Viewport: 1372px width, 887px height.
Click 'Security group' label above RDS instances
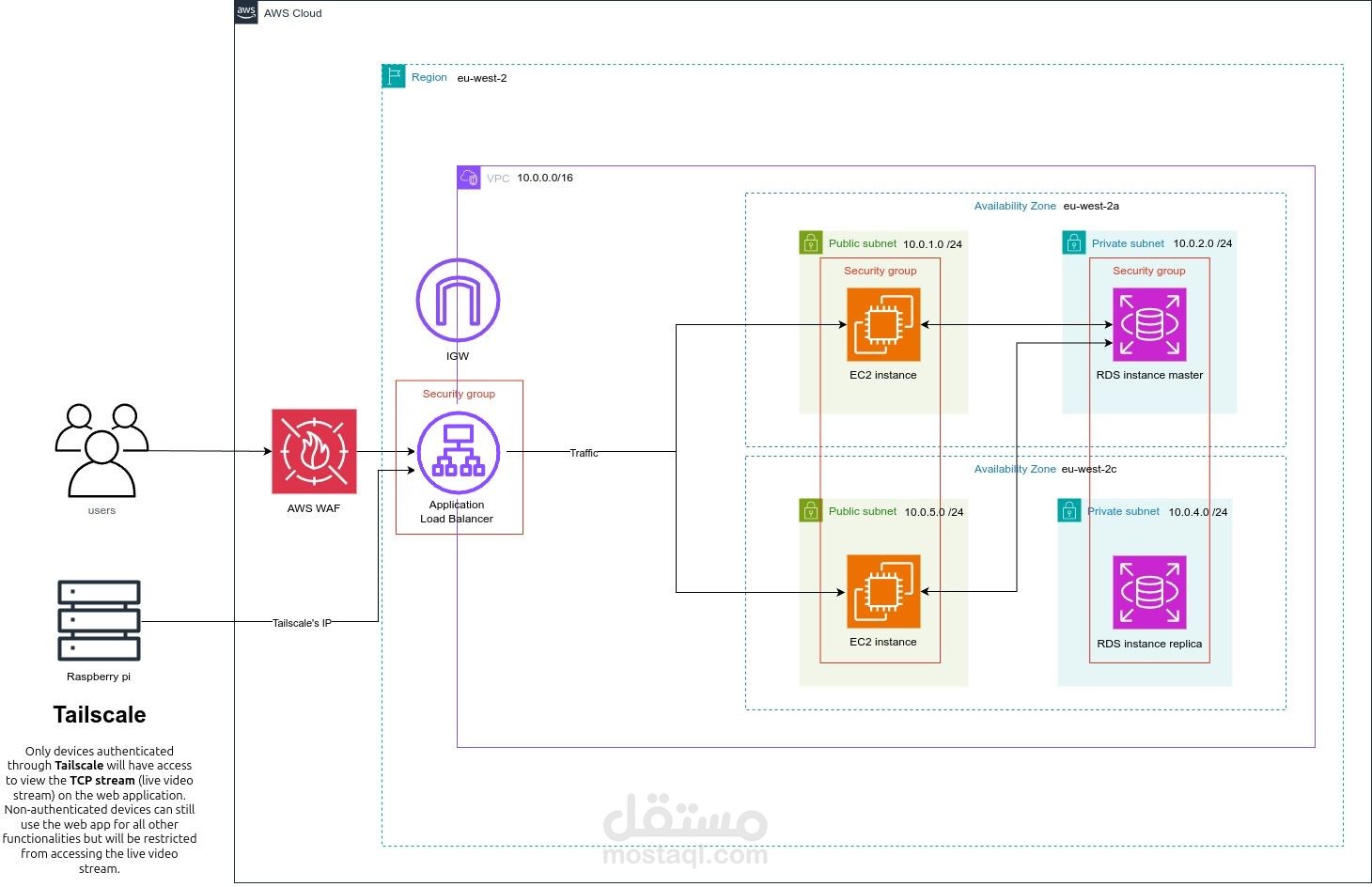[1149, 271]
